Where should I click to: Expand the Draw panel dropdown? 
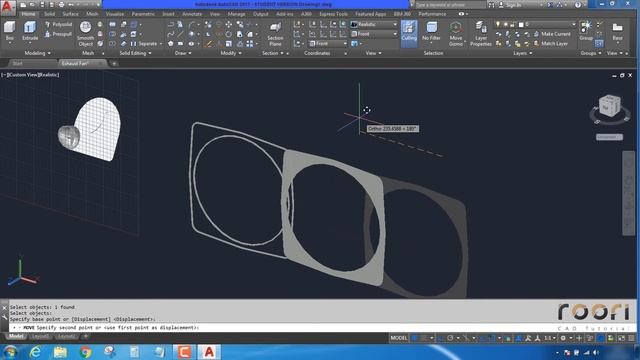pos(183,53)
